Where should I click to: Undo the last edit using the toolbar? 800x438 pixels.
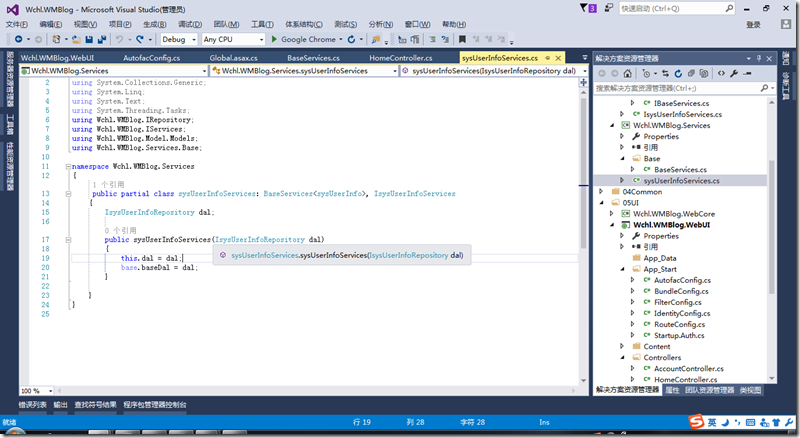[119, 39]
